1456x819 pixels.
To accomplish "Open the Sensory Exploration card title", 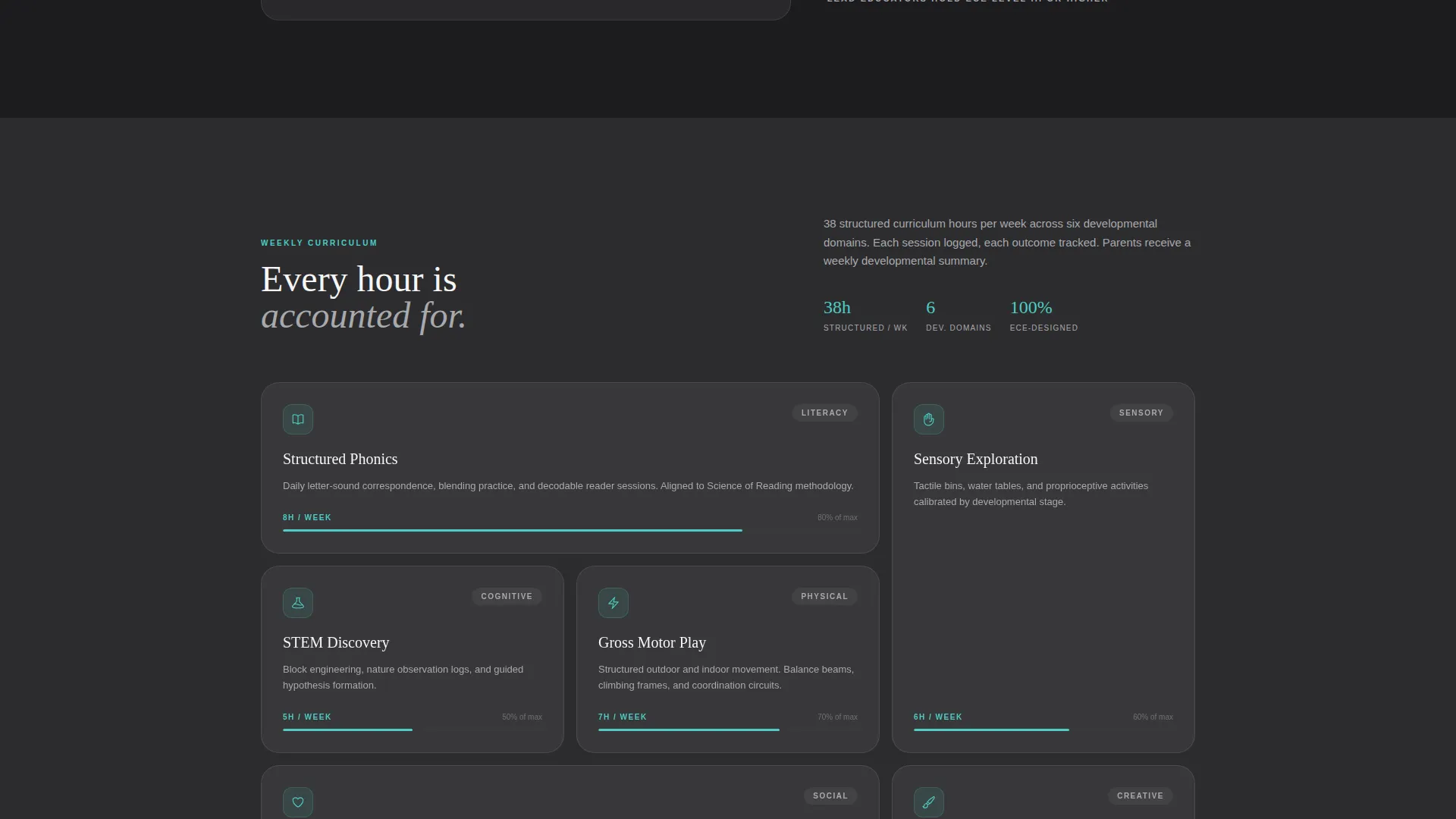I will point(975,460).
